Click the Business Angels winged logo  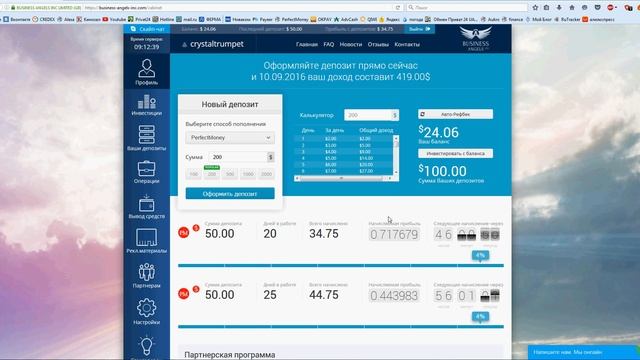tap(476, 38)
